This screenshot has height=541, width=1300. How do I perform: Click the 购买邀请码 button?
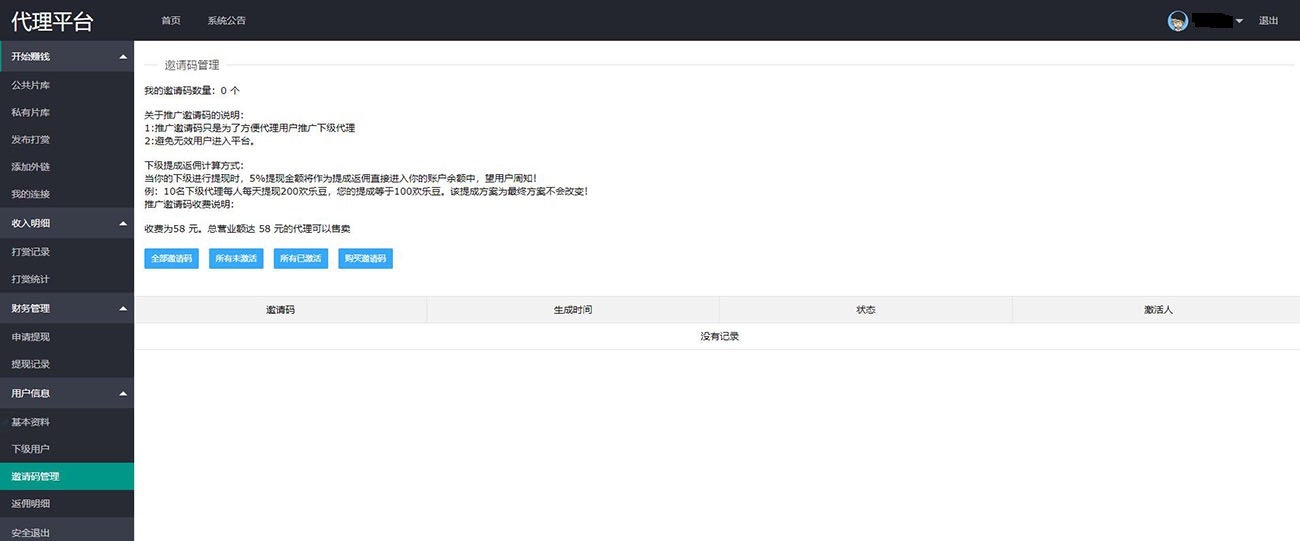366,258
